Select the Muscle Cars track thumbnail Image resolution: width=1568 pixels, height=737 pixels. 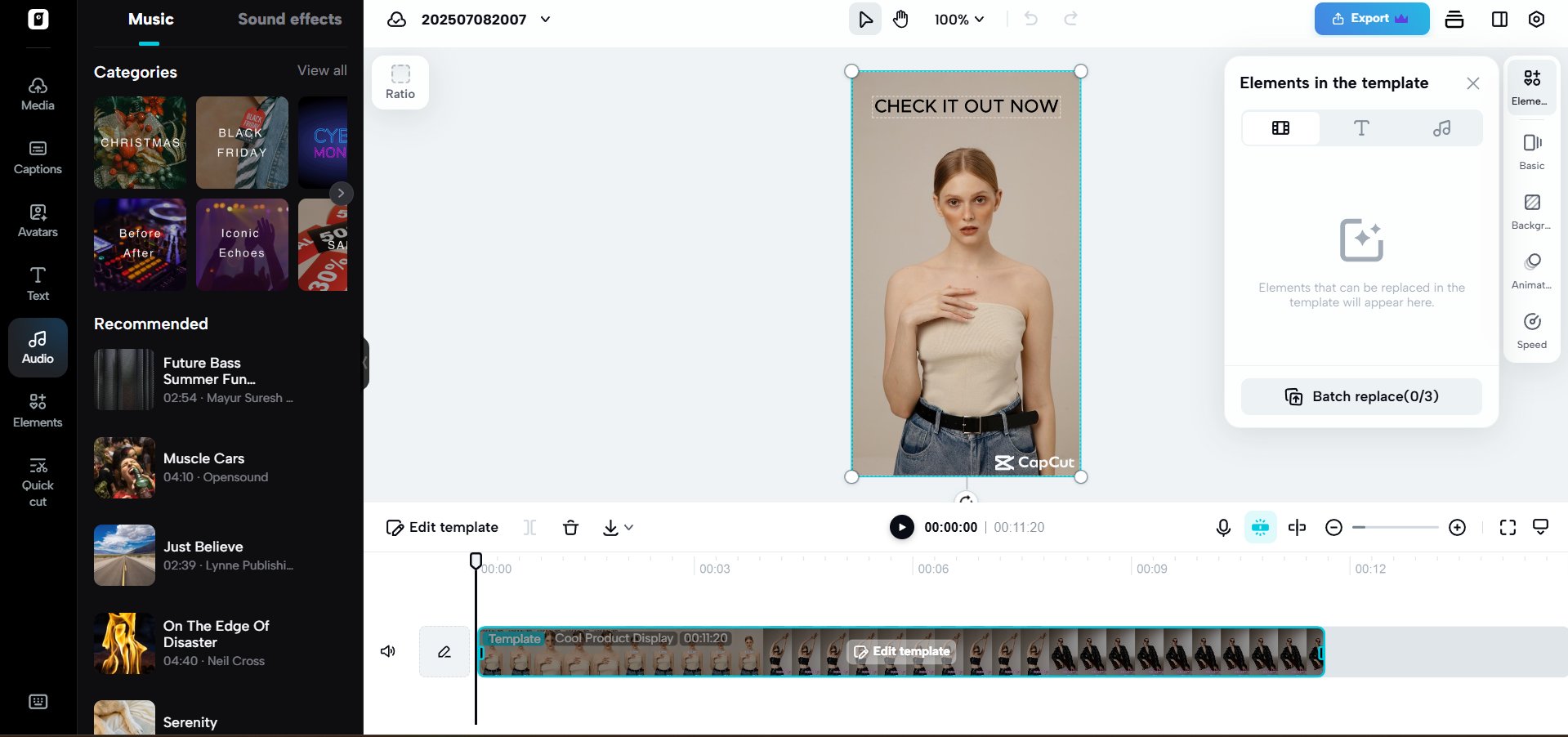click(x=124, y=467)
